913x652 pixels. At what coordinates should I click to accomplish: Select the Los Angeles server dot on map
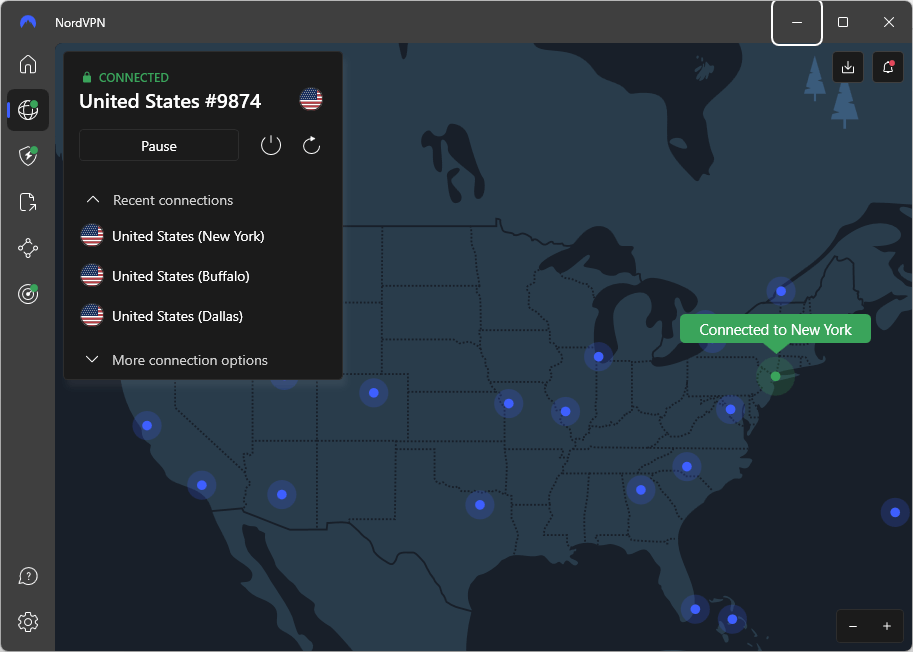(x=201, y=485)
